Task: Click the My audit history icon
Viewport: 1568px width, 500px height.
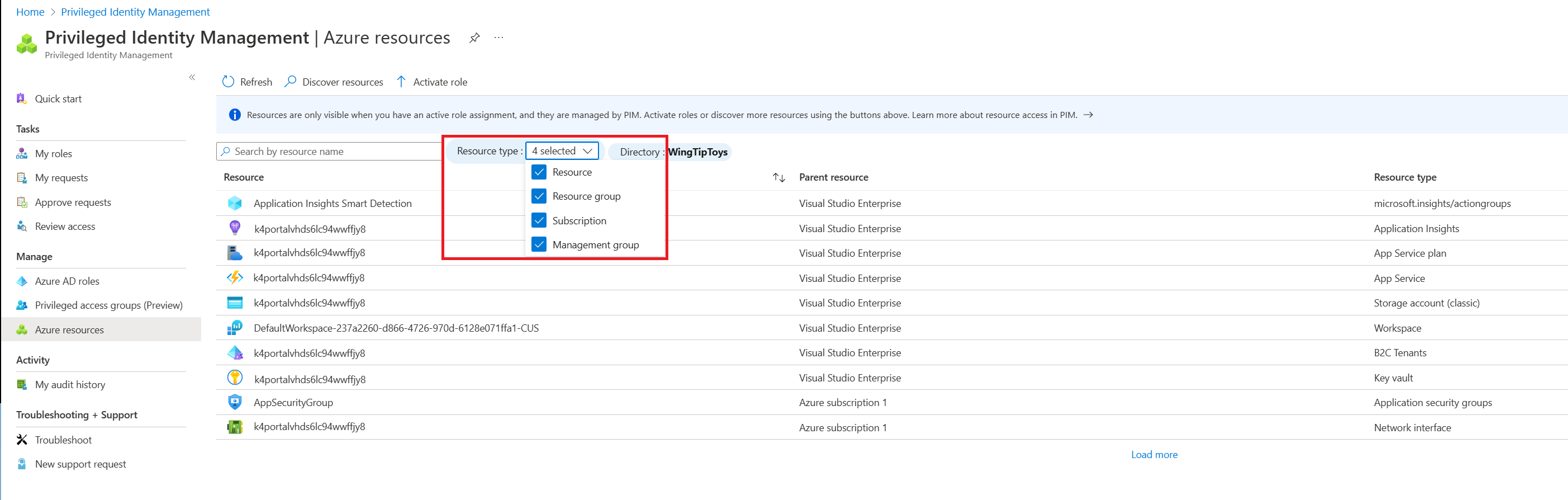Action: 22,384
